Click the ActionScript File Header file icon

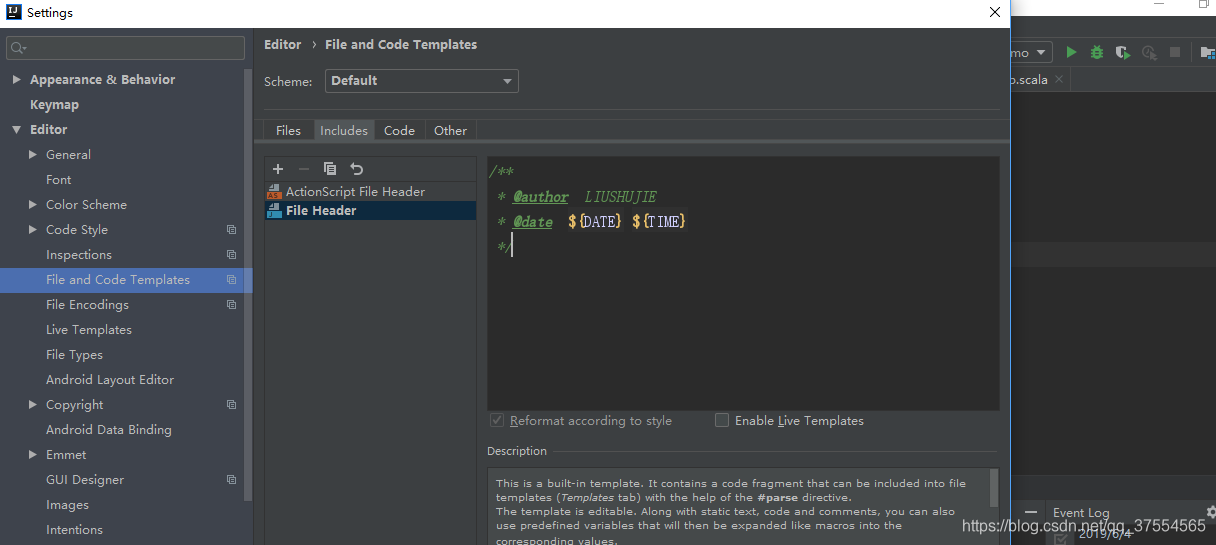[x=274, y=191]
